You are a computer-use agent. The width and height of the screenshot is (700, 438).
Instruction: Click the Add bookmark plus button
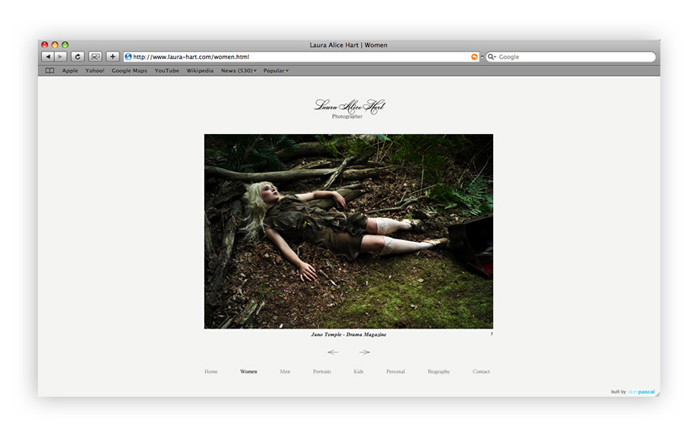[112, 57]
